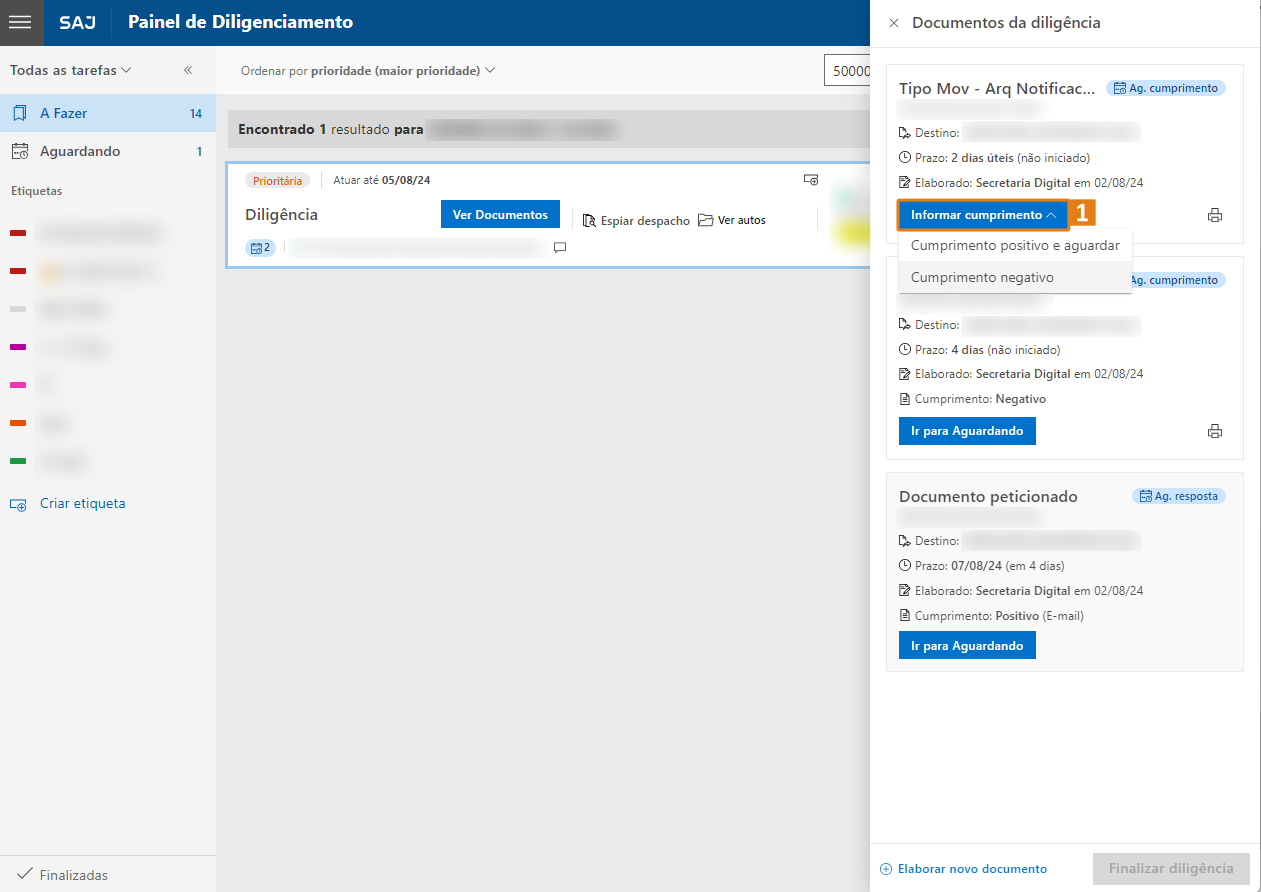Viewport: 1261px width, 892px height.
Task: Click the calendar badge showing 2
Action: 260,247
